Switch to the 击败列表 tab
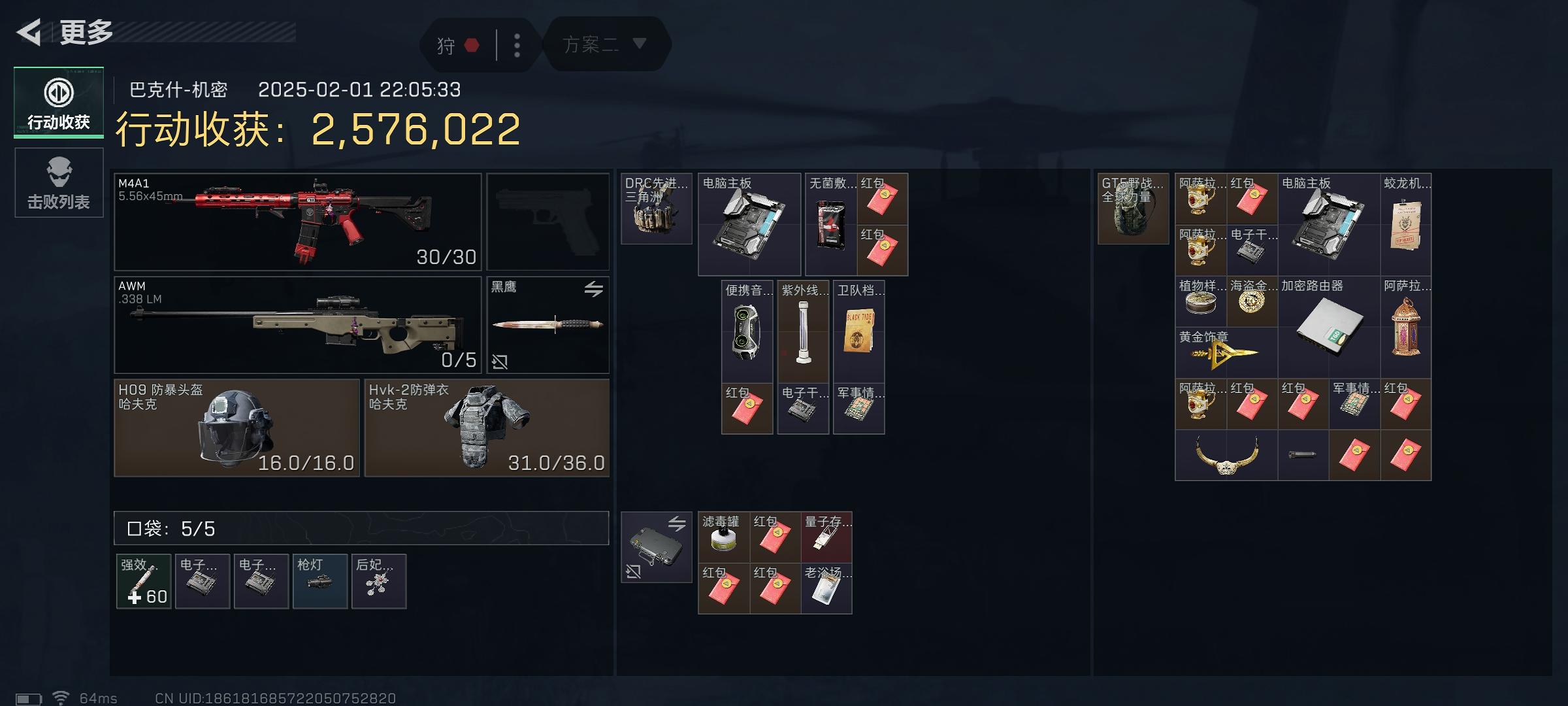Screen dimensions: 1568x706 click(59, 182)
